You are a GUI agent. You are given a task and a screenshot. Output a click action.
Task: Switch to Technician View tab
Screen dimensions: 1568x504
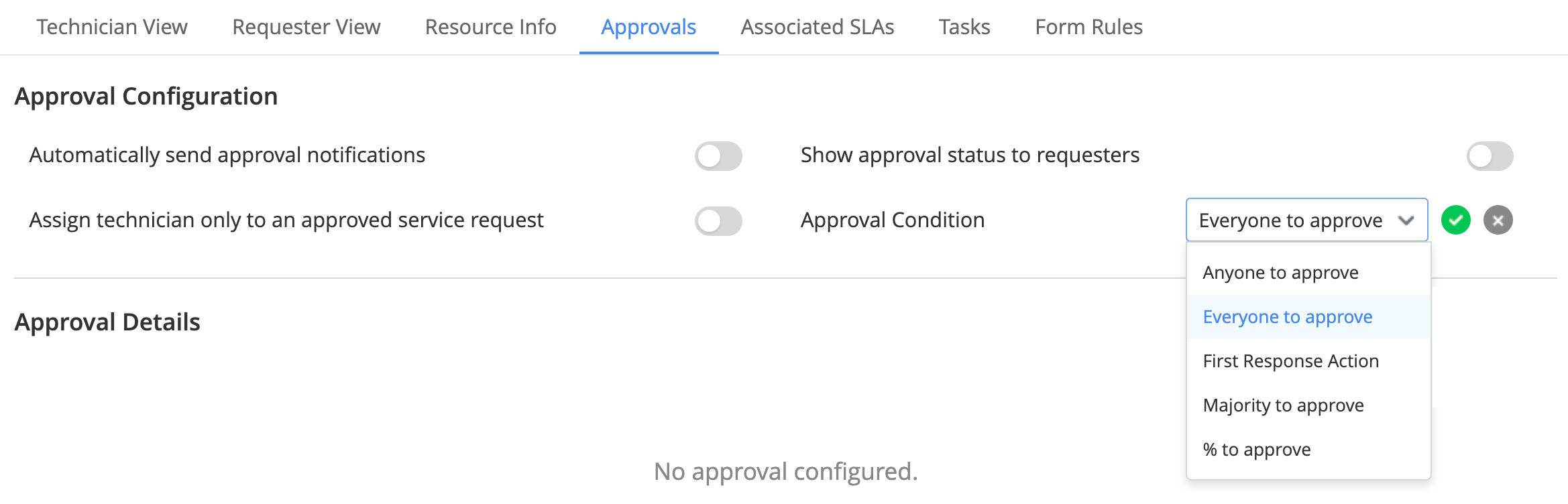point(112,27)
